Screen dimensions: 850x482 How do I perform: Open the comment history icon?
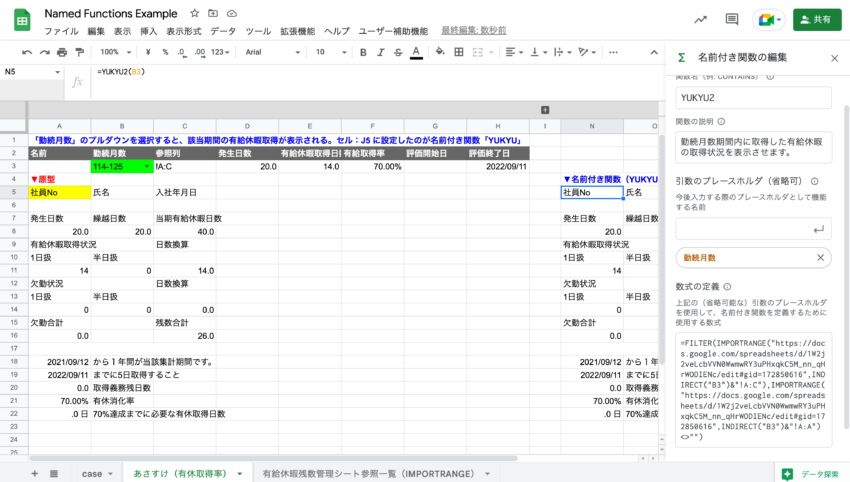pyautogui.click(x=731, y=19)
